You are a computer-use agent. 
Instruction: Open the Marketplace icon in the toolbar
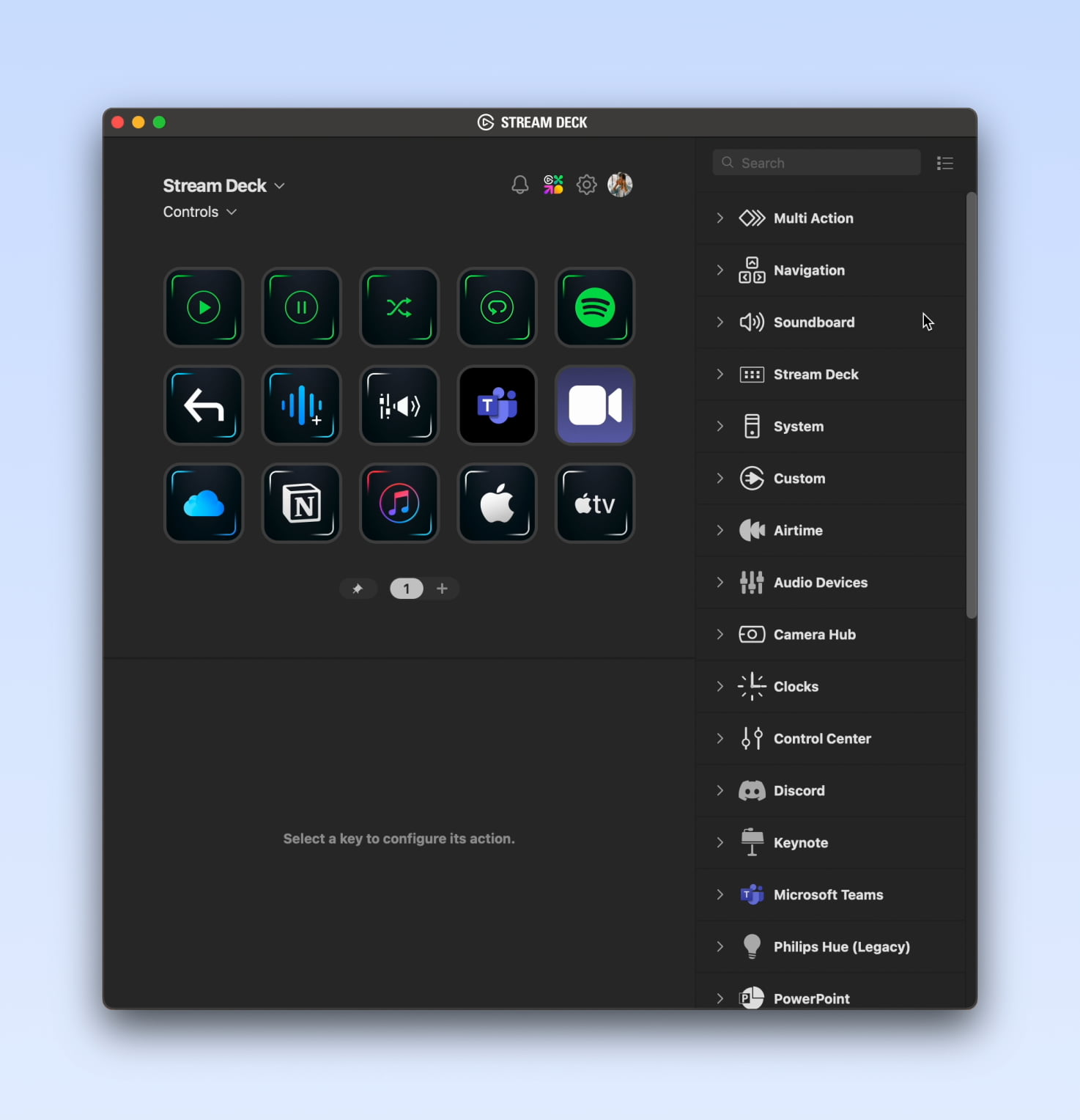(553, 185)
